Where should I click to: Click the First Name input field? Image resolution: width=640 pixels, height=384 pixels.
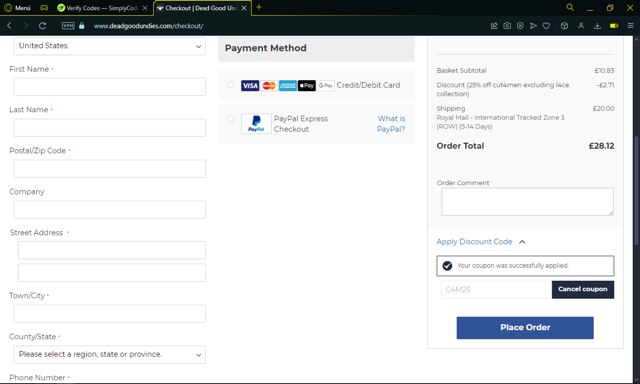click(x=109, y=87)
